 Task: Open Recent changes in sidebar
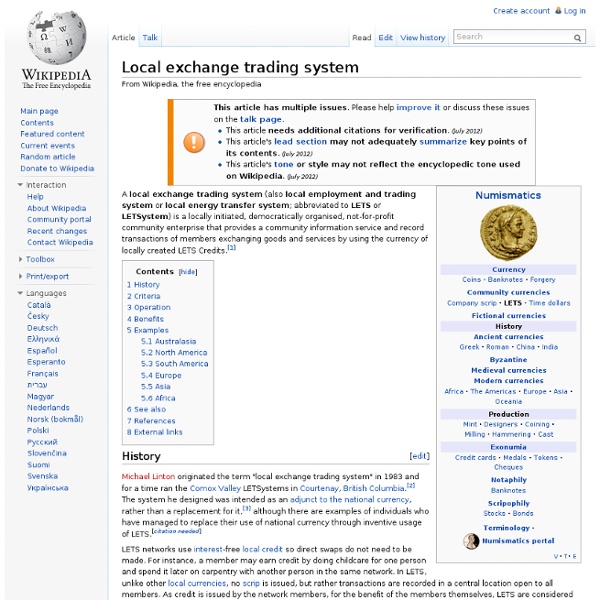(x=57, y=231)
